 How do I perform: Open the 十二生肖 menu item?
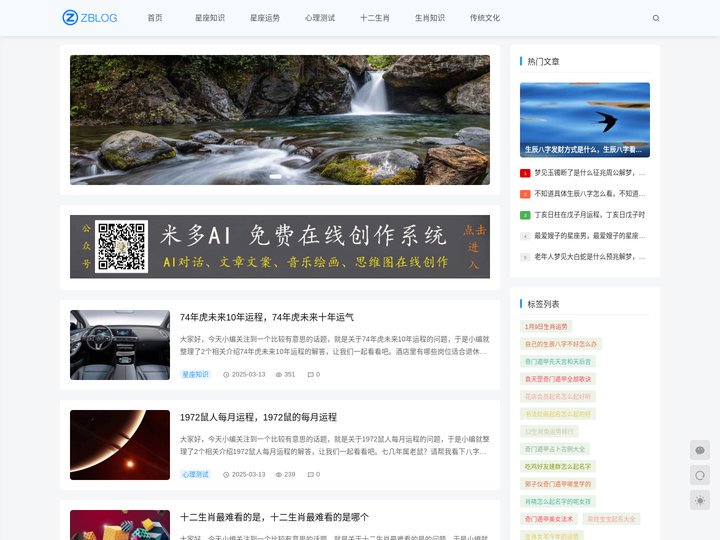coord(375,18)
